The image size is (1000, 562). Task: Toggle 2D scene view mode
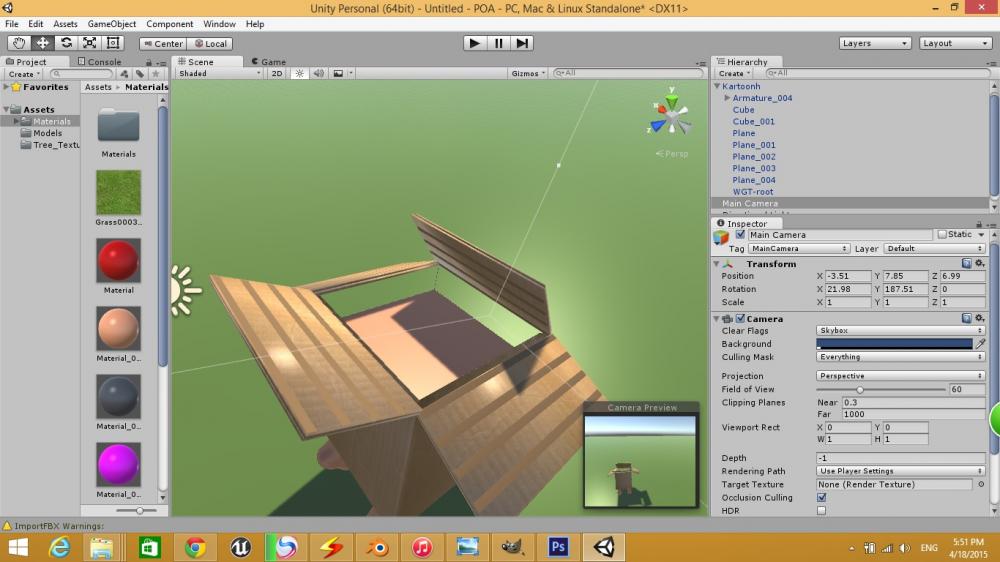pos(277,73)
